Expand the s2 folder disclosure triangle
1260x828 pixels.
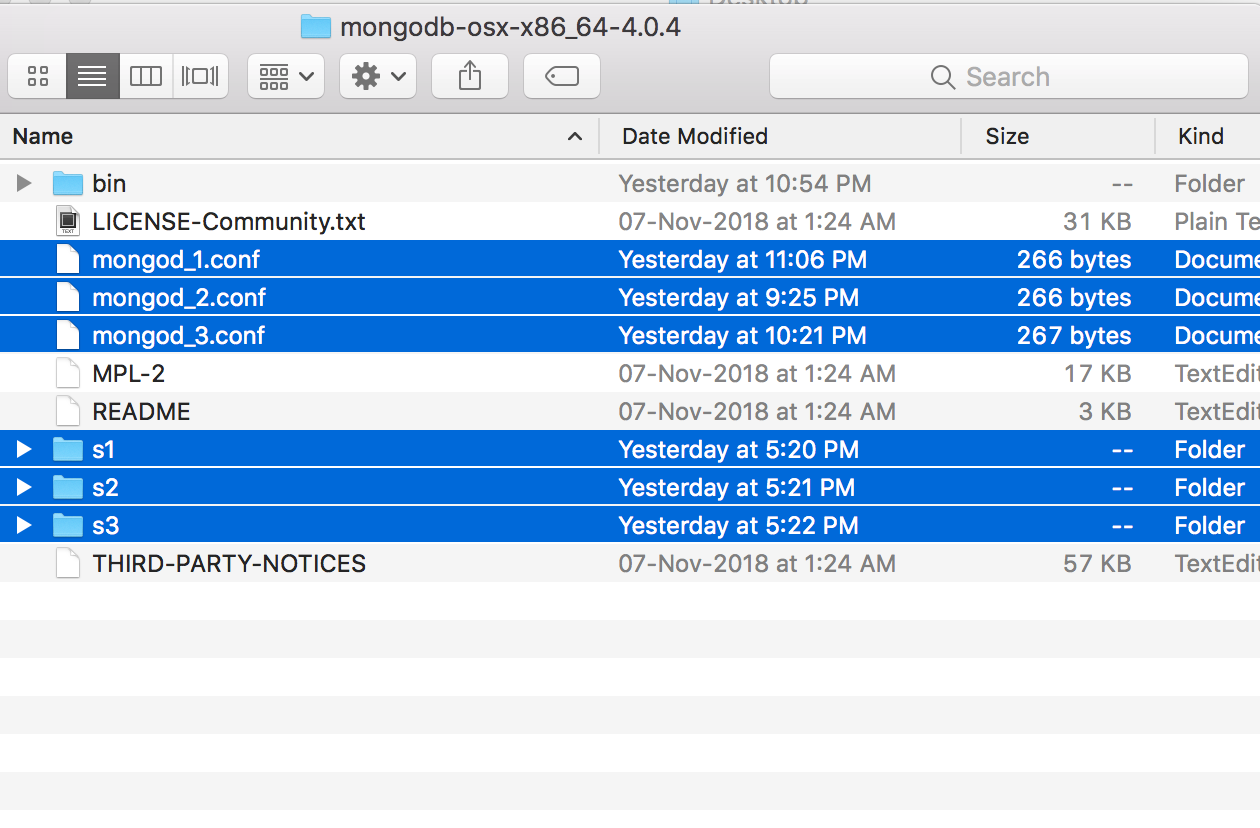23,487
